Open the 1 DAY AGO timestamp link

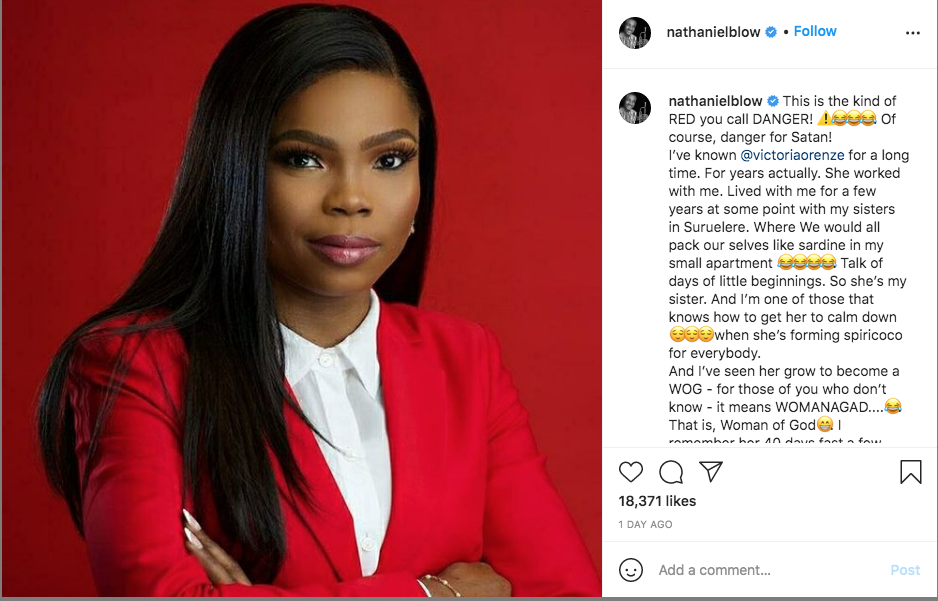click(x=645, y=524)
